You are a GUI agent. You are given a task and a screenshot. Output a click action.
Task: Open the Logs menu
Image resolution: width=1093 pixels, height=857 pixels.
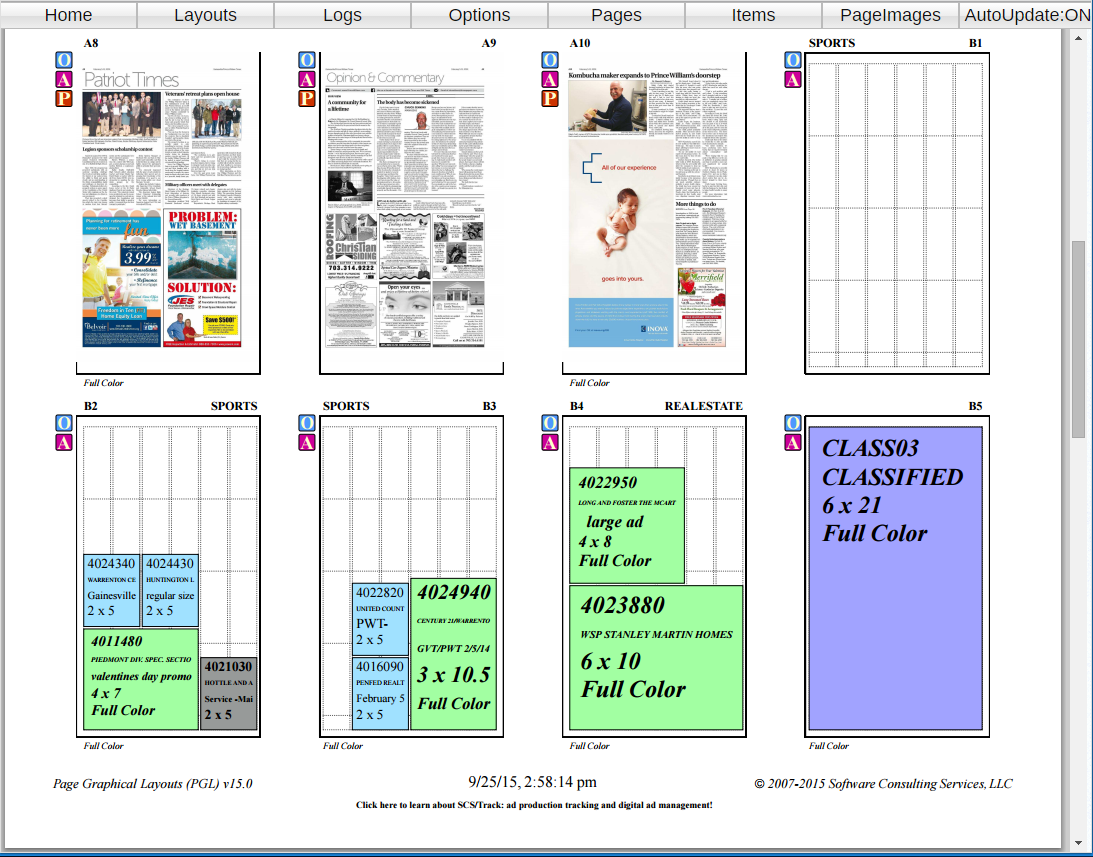pos(342,15)
